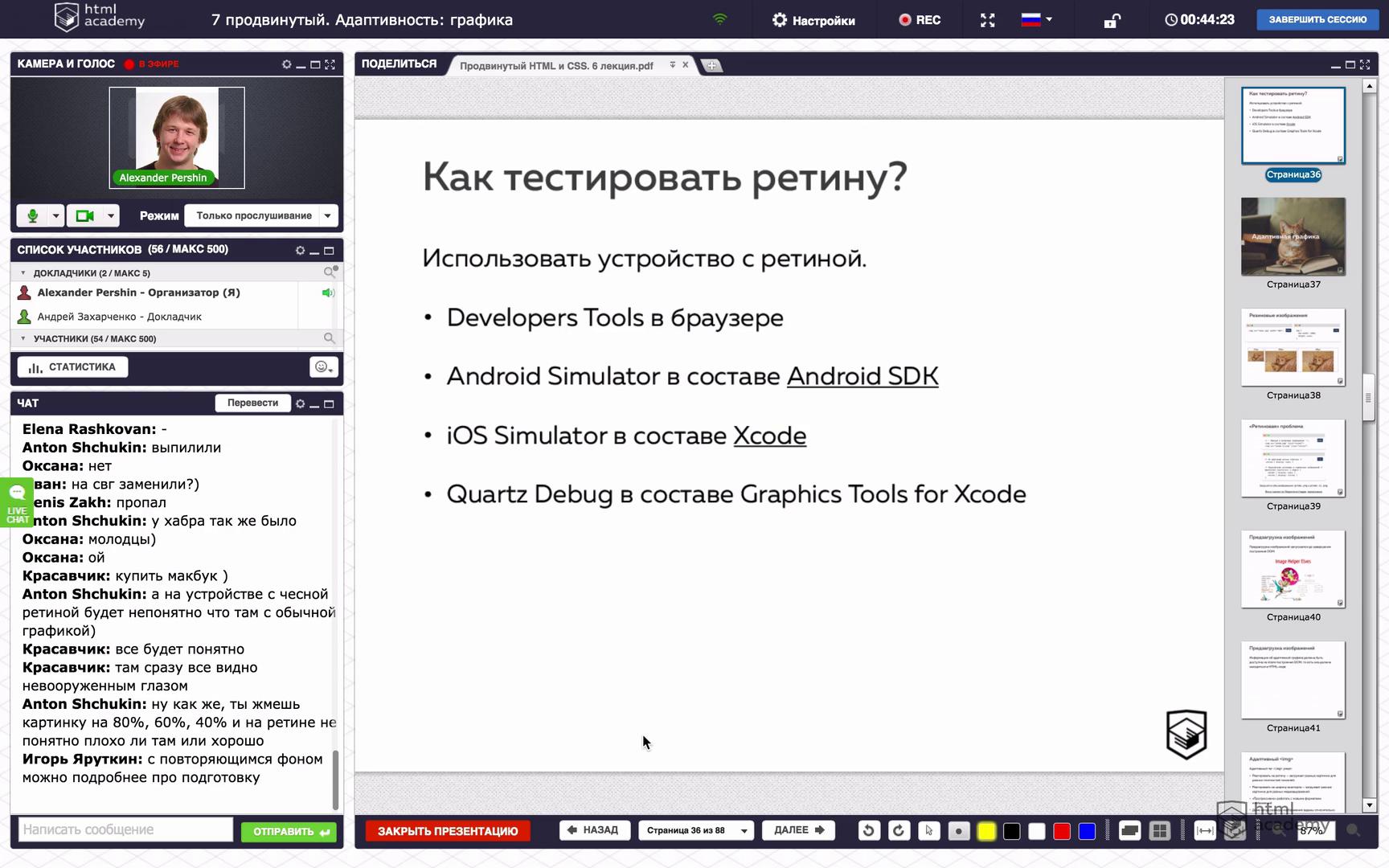Image resolution: width=1389 pixels, height=868 pixels.
Task: Toggle the green webcam button
Action: [84, 215]
